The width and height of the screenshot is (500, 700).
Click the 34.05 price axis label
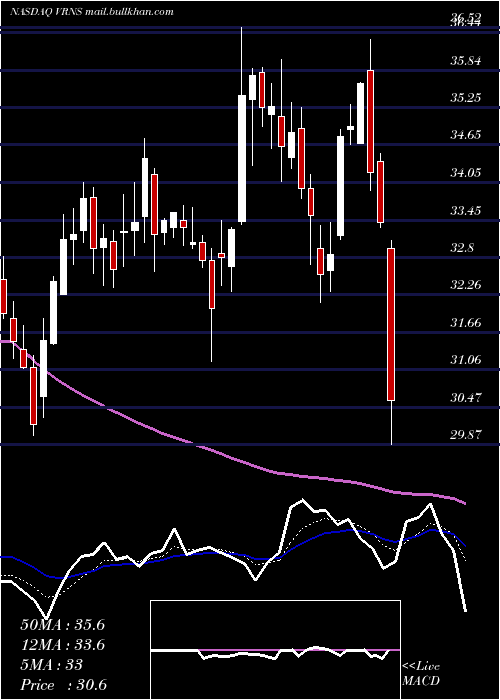coord(466,173)
